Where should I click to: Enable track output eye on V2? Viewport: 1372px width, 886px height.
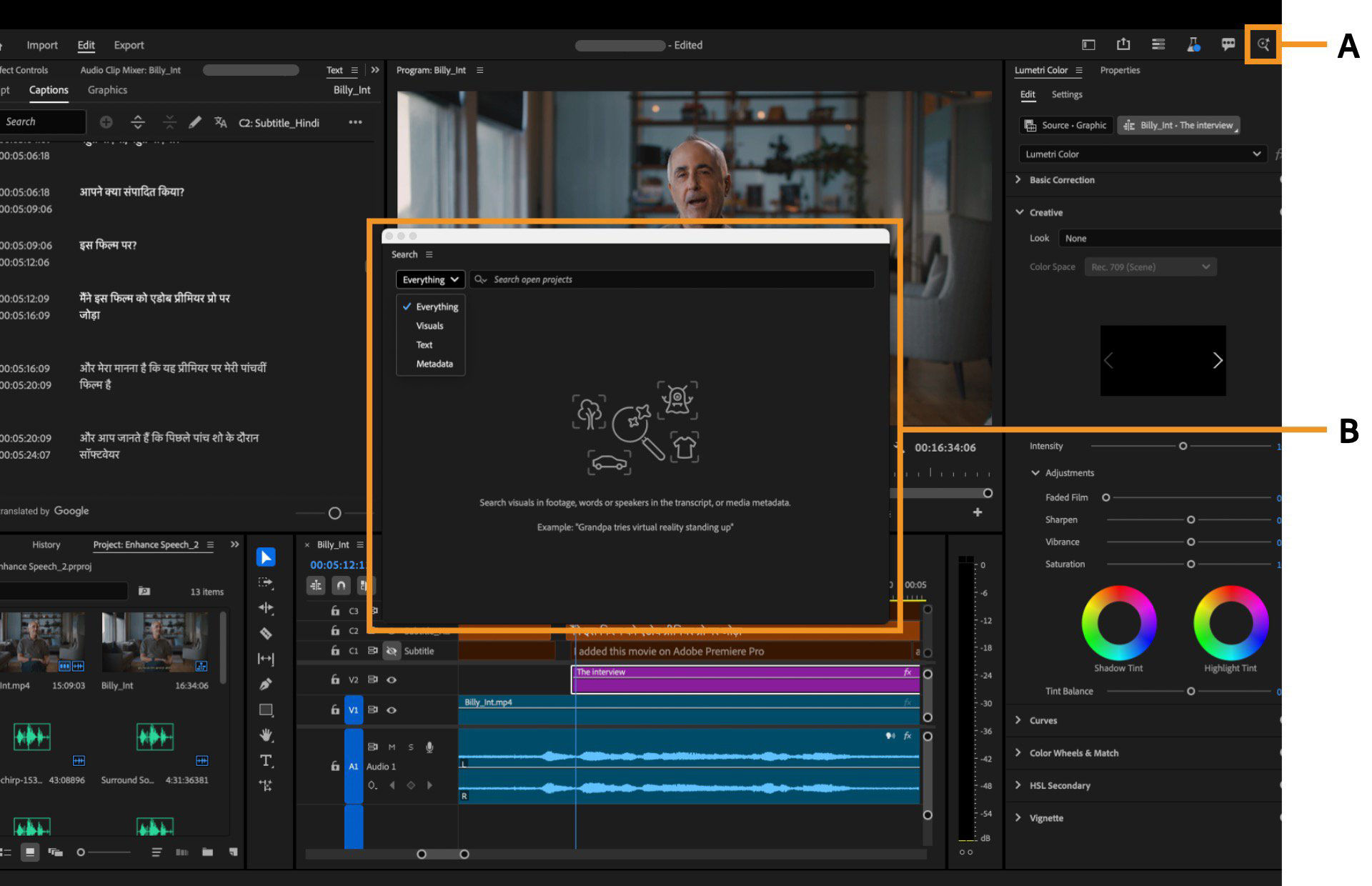[392, 680]
